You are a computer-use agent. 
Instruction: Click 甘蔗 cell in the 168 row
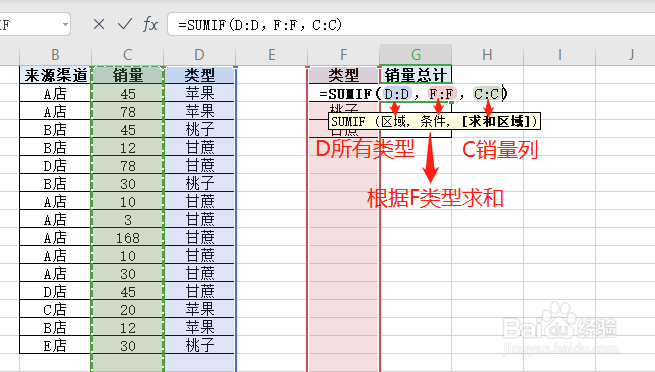point(200,238)
